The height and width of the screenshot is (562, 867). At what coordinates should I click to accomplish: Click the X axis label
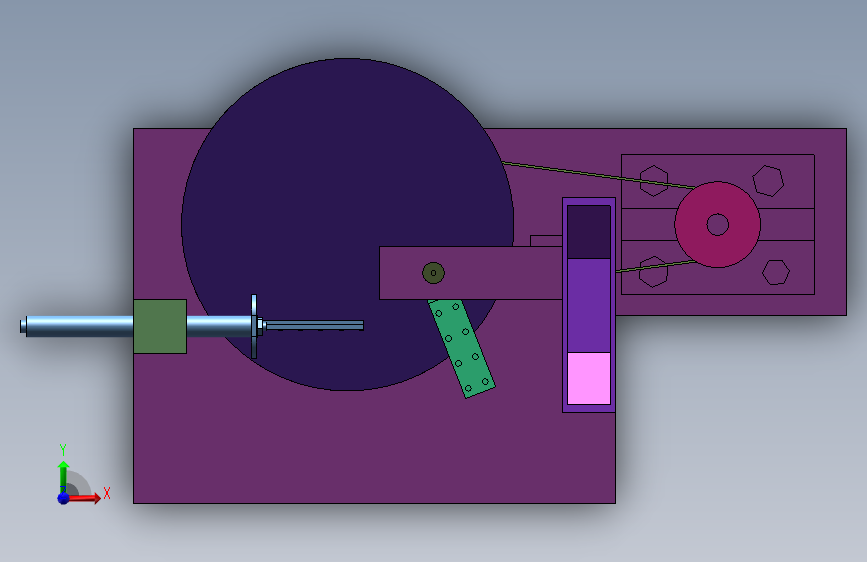(107, 493)
